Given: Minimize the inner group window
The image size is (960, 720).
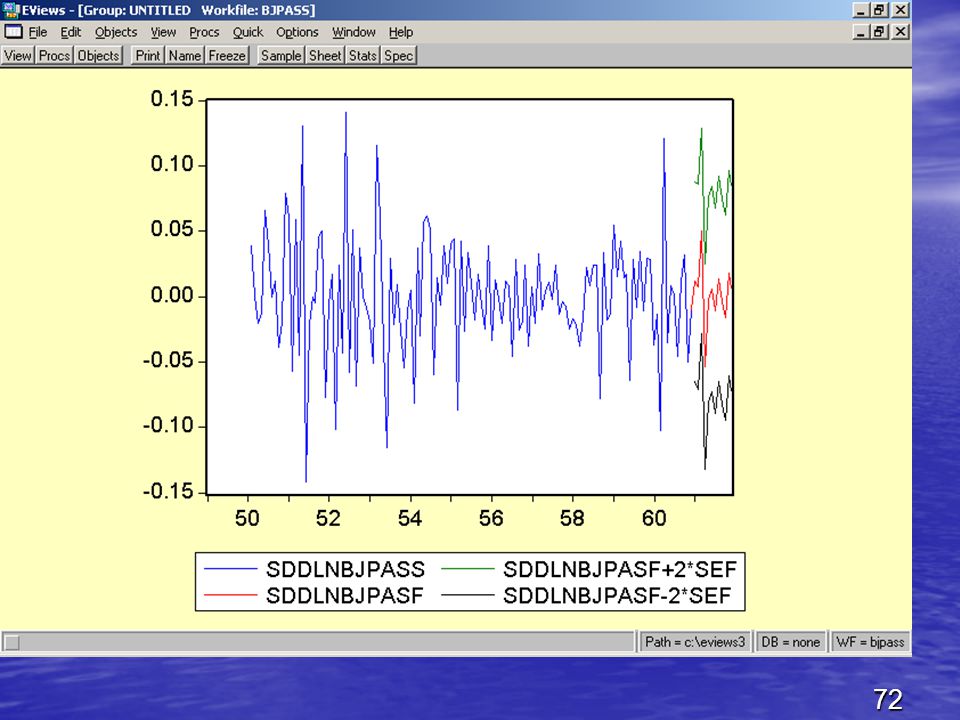Looking at the screenshot, I should point(861,32).
